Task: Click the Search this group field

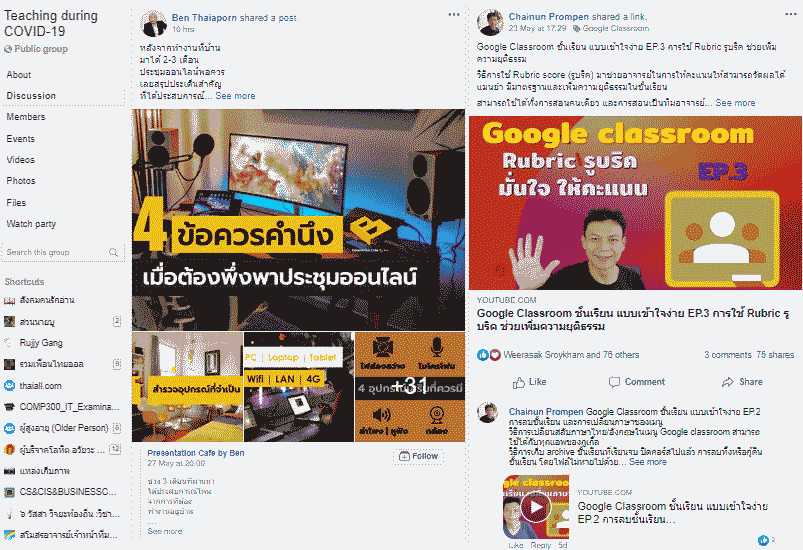Action: (x=62, y=252)
